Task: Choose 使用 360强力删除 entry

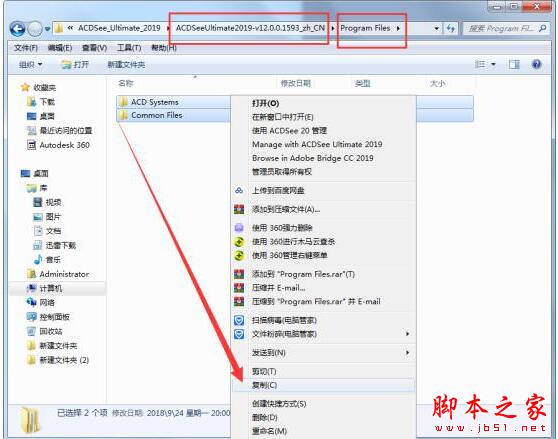Action: click(282, 228)
